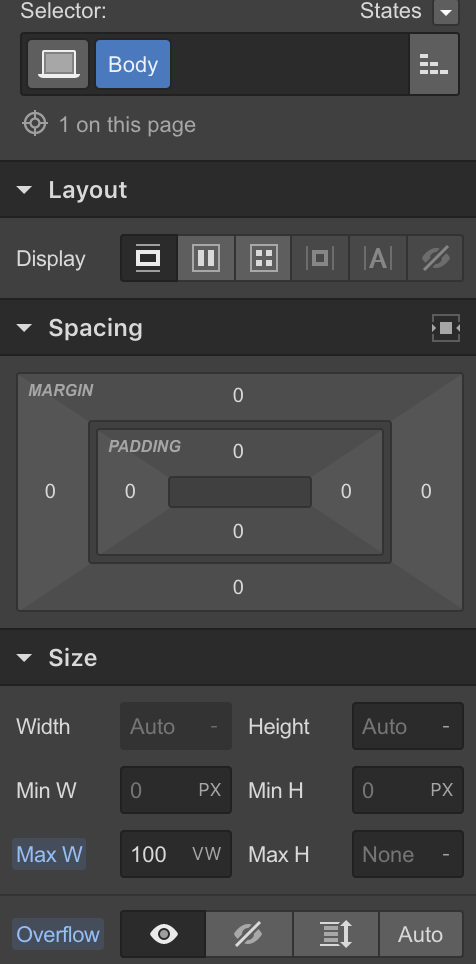476x964 pixels.
Task: Set overflow to Scroll
Action: pyautogui.click(x=336, y=934)
